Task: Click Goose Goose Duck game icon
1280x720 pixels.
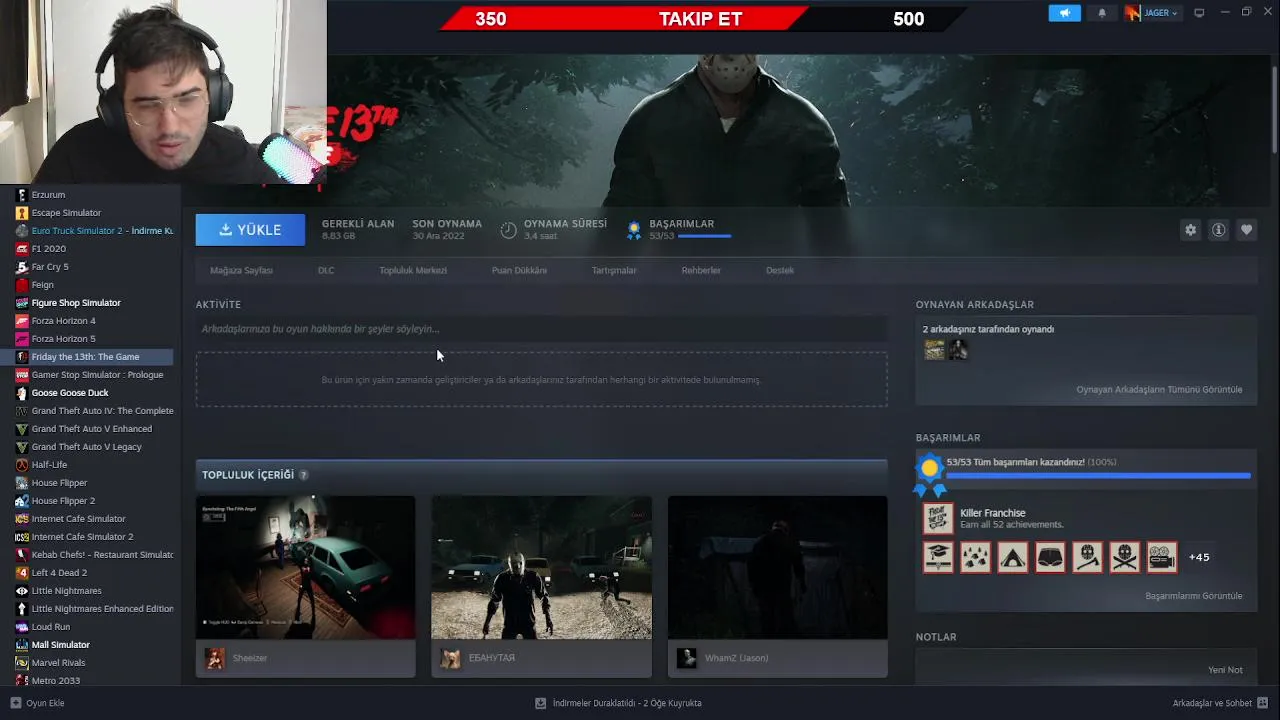Action: 22,393
